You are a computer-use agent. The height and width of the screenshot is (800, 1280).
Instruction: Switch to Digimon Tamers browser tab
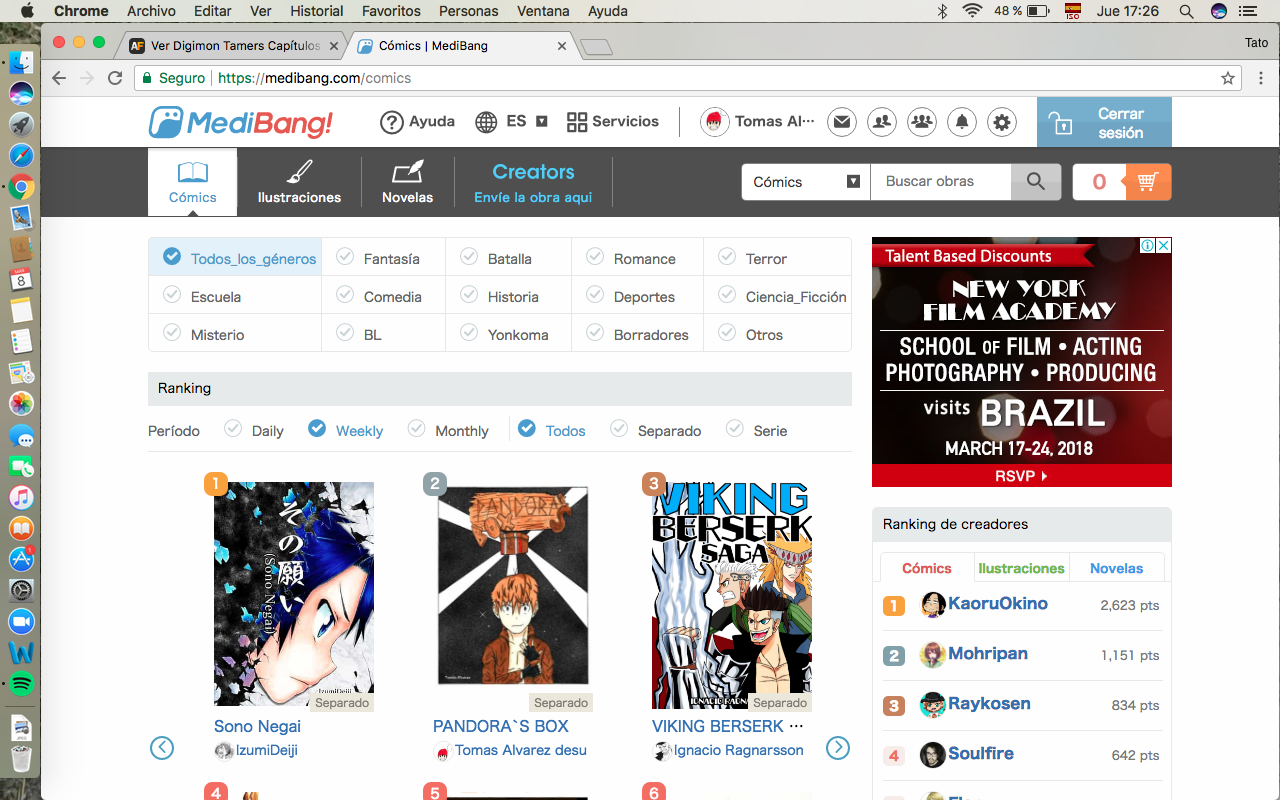(x=235, y=45)
